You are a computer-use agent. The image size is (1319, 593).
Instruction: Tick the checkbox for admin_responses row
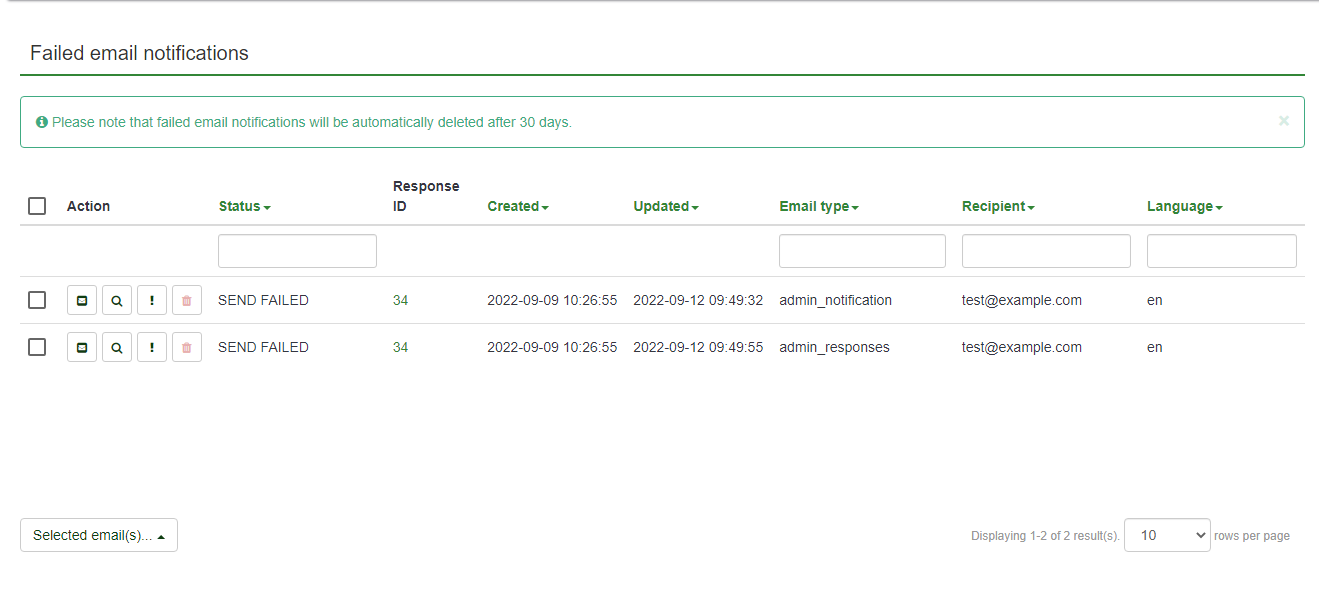pyautogui.click(x=37, y=347)
